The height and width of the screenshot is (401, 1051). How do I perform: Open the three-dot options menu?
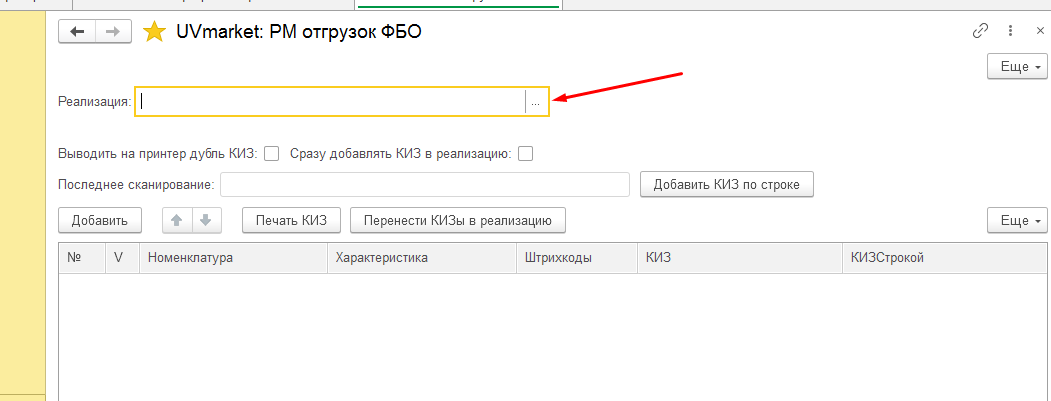[x=1010, y=31]
